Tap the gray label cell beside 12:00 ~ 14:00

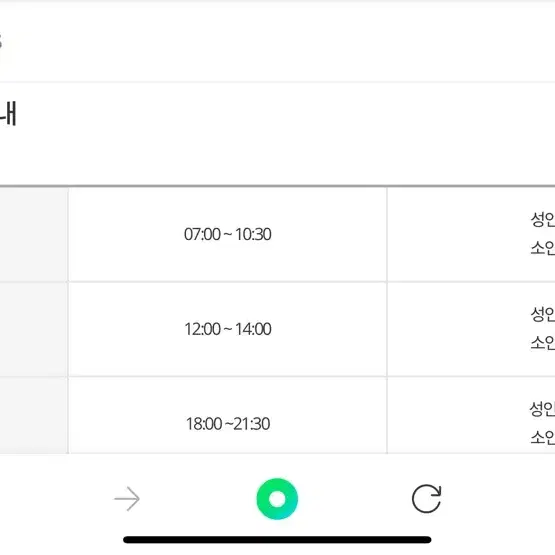34,329
